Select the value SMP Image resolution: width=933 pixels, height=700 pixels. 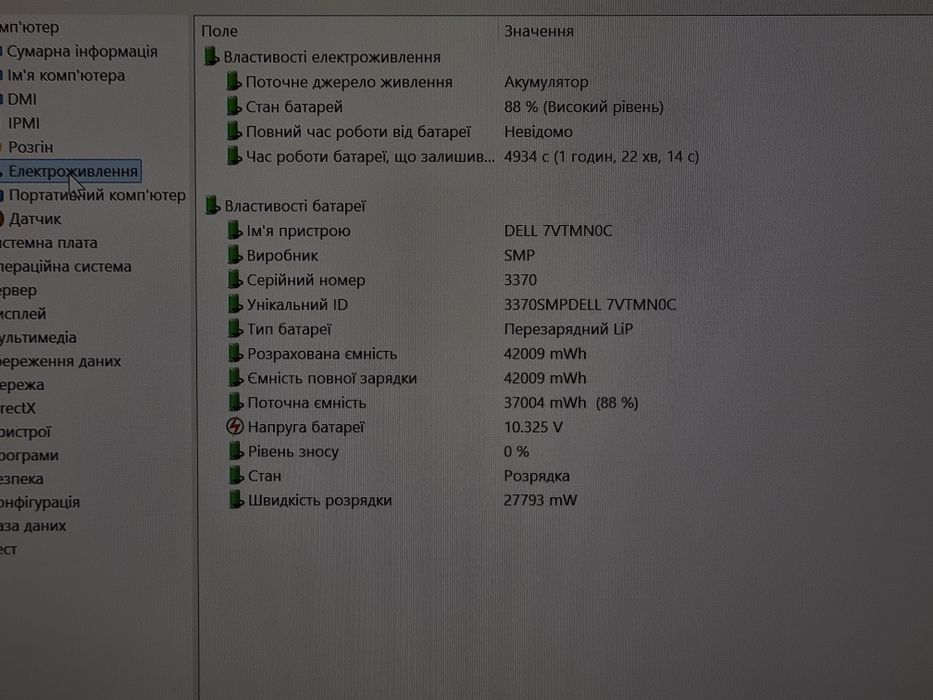[519, 255]
